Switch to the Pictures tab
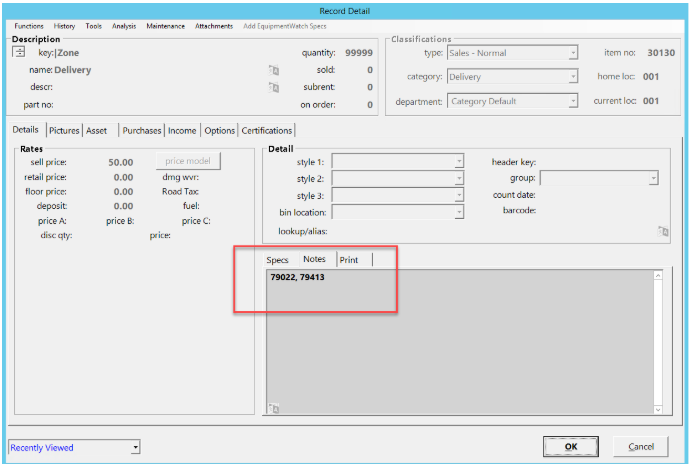 (x=64, y=130)
